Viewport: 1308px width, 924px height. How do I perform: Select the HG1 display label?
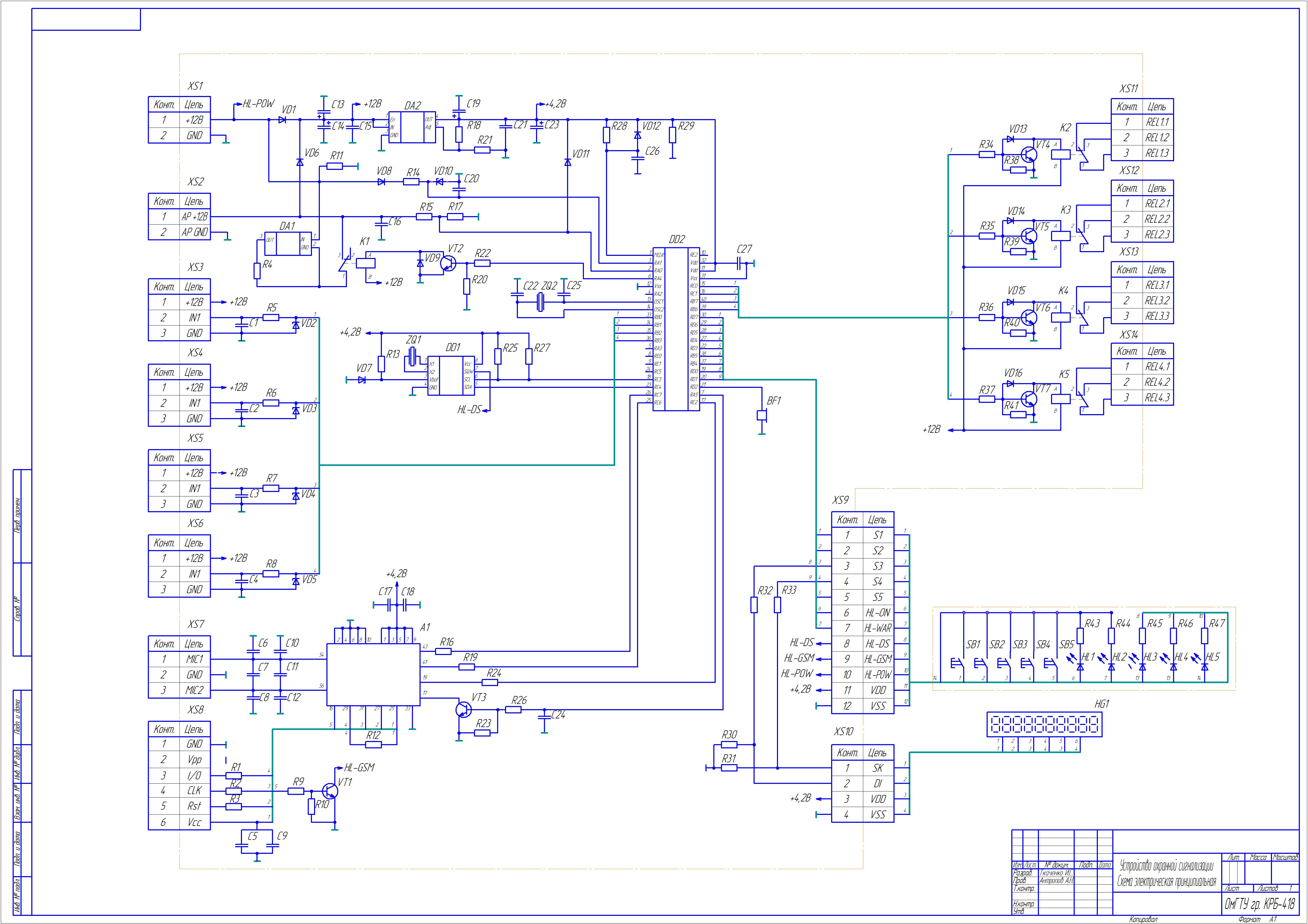coord(1102,704)
